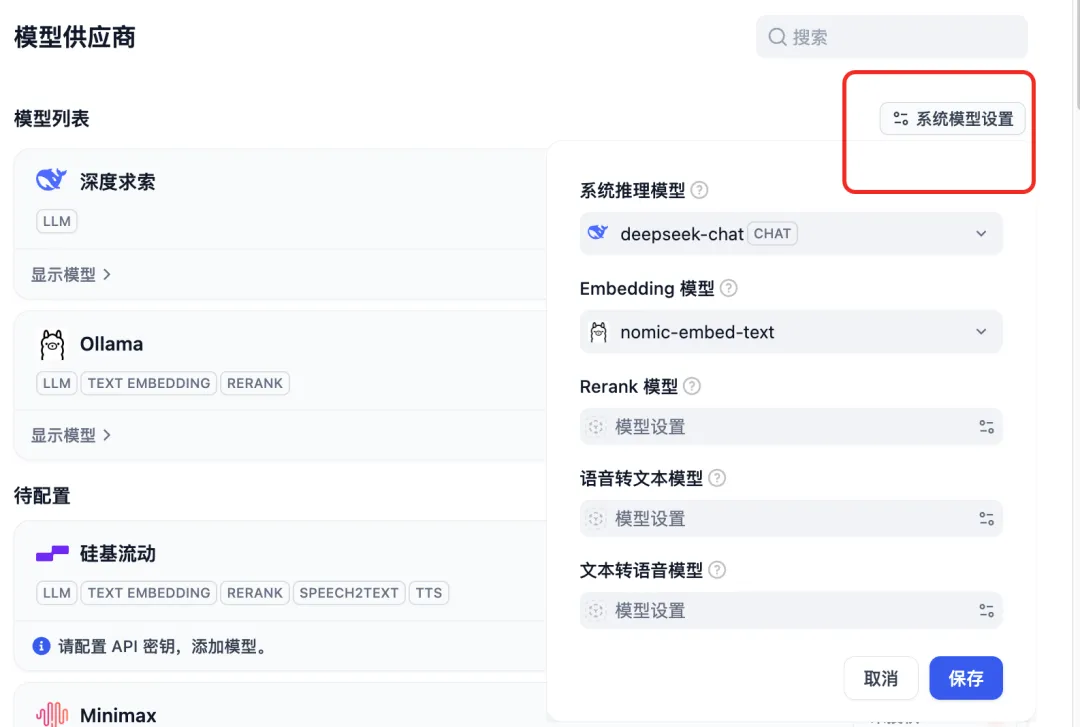Click the 硅基流动 provider name

click(118, 553)
